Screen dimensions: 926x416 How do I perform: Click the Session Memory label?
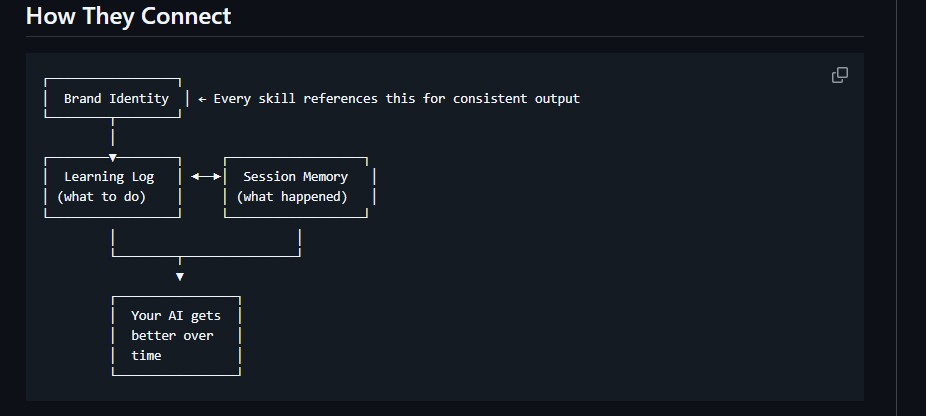tap(295, 177)
